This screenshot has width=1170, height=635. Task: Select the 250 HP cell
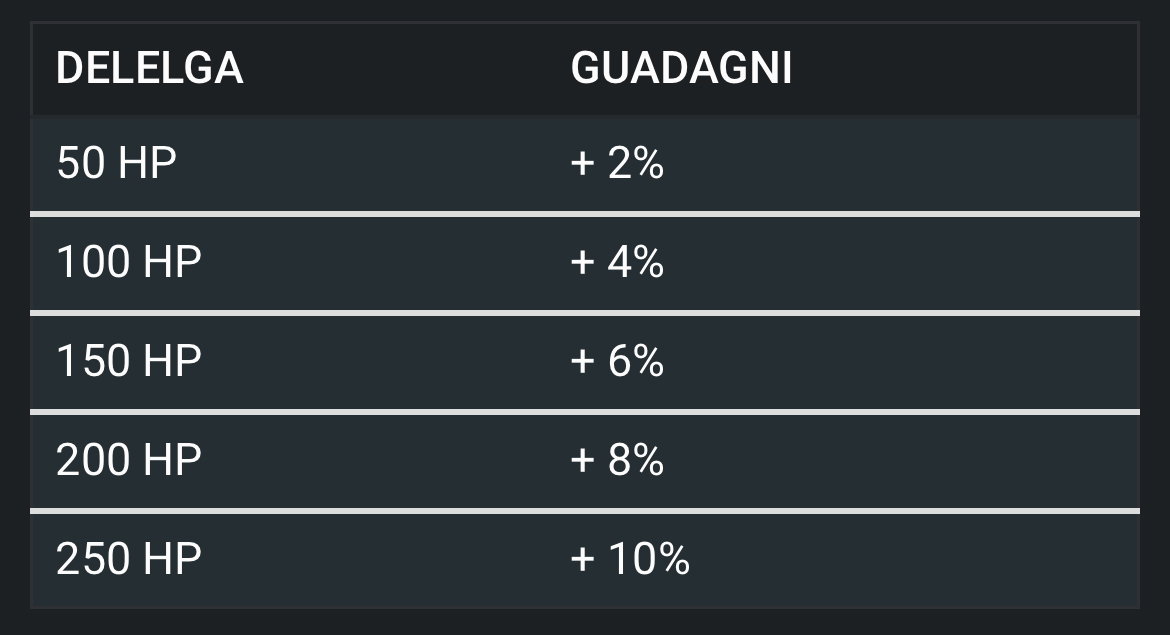(129, 558)
